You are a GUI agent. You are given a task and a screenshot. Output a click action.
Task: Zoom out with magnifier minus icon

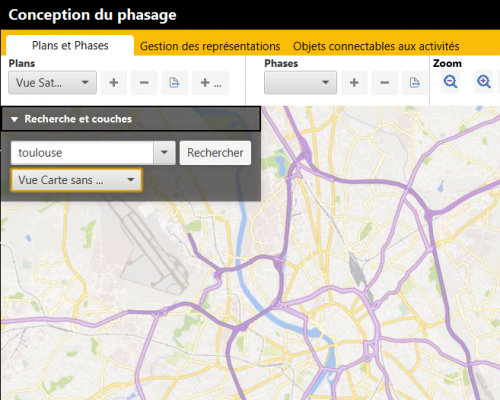click(450, 82)
